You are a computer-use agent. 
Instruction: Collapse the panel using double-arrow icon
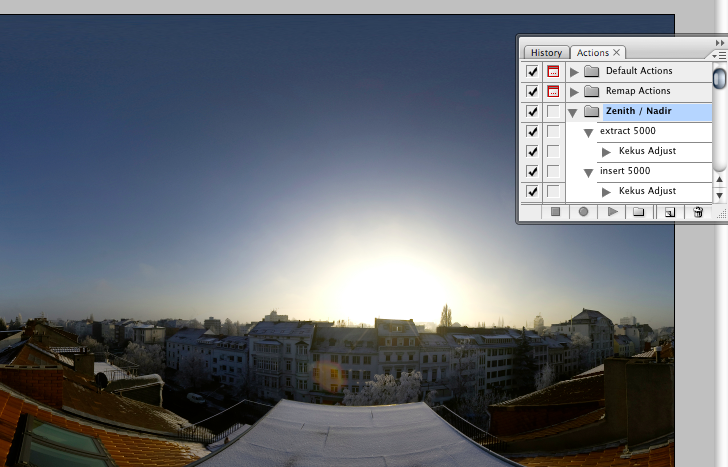pyautogui.click(x=720, y=43)
